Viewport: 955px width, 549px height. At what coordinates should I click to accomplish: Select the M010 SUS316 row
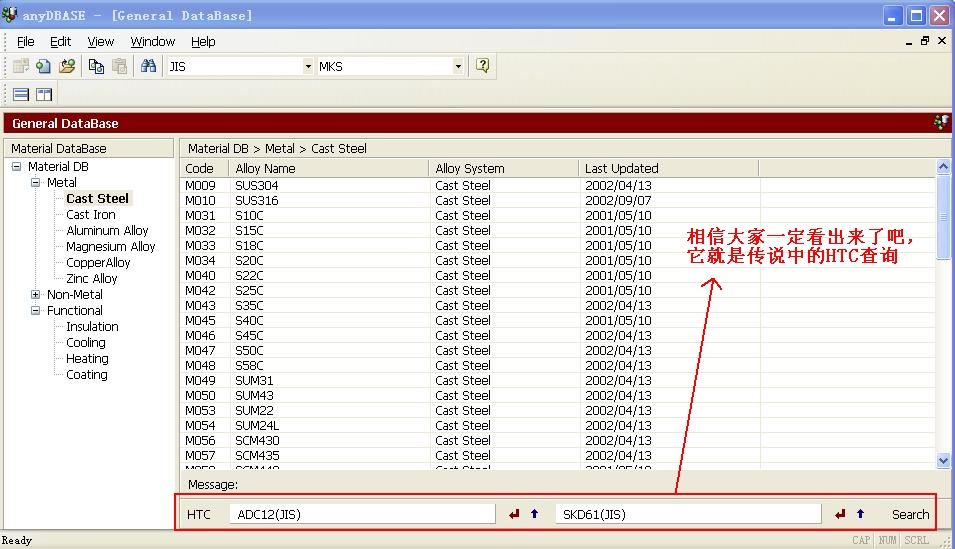558,200
